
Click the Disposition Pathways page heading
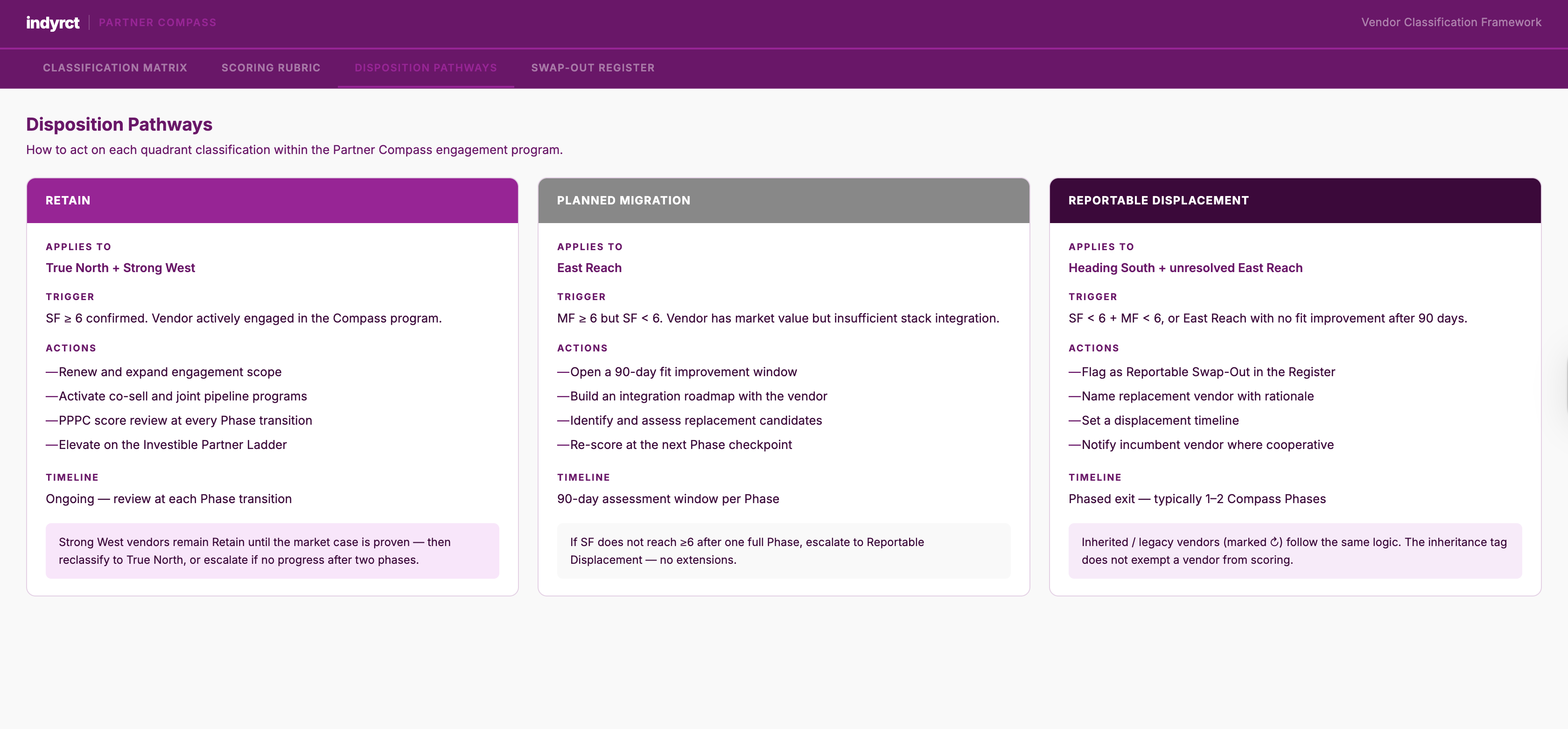click(119, 124)
